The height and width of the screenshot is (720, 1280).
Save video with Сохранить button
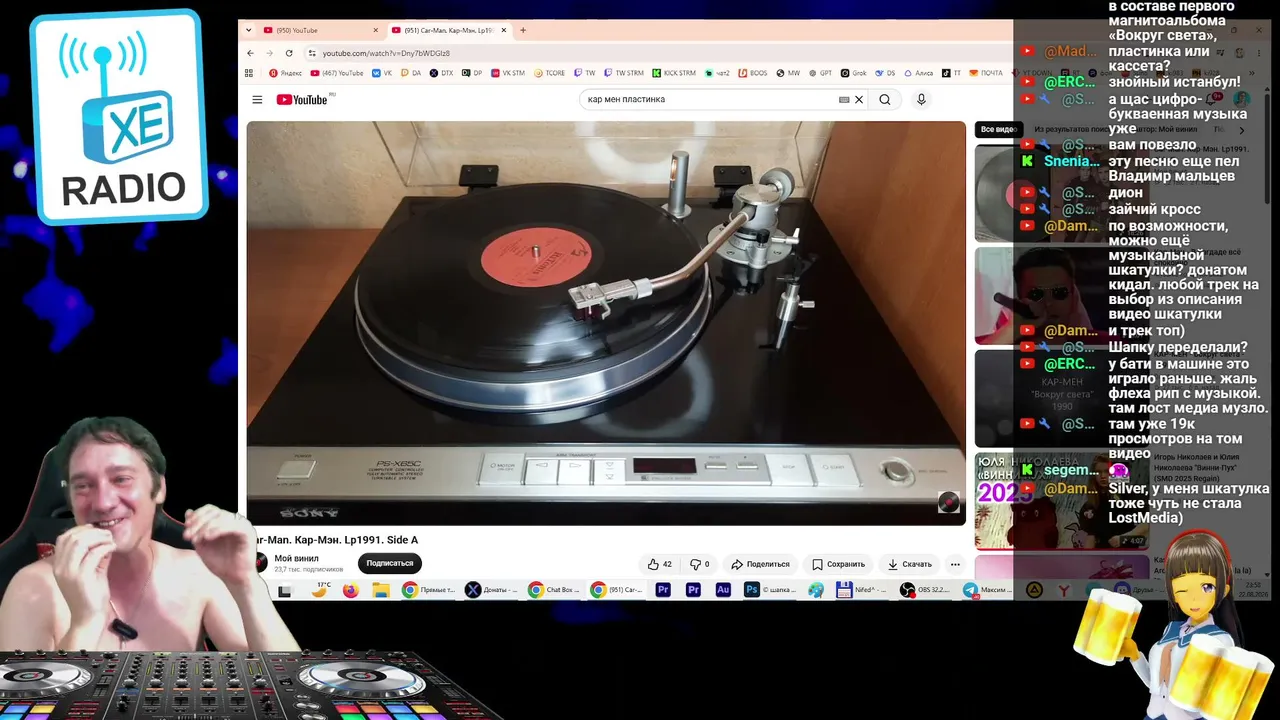coord(838,564)
